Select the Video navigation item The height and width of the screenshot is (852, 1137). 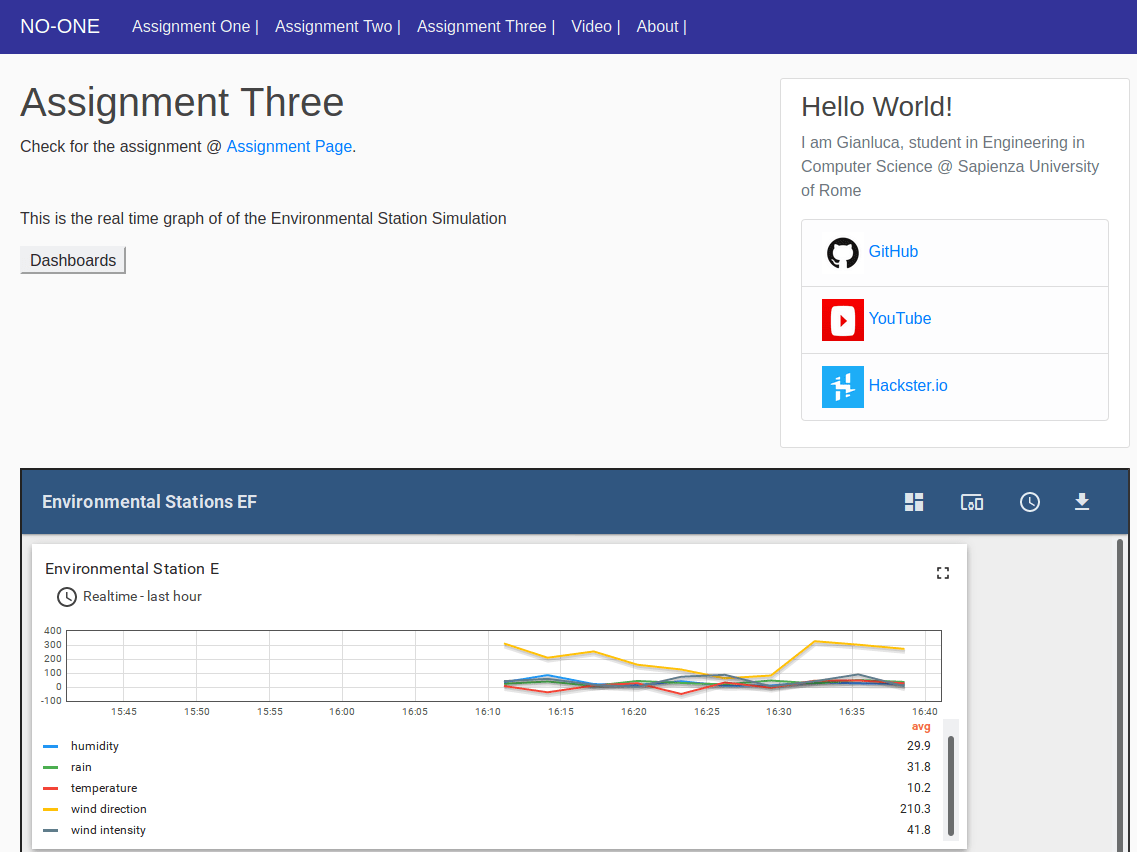(590, 26)
